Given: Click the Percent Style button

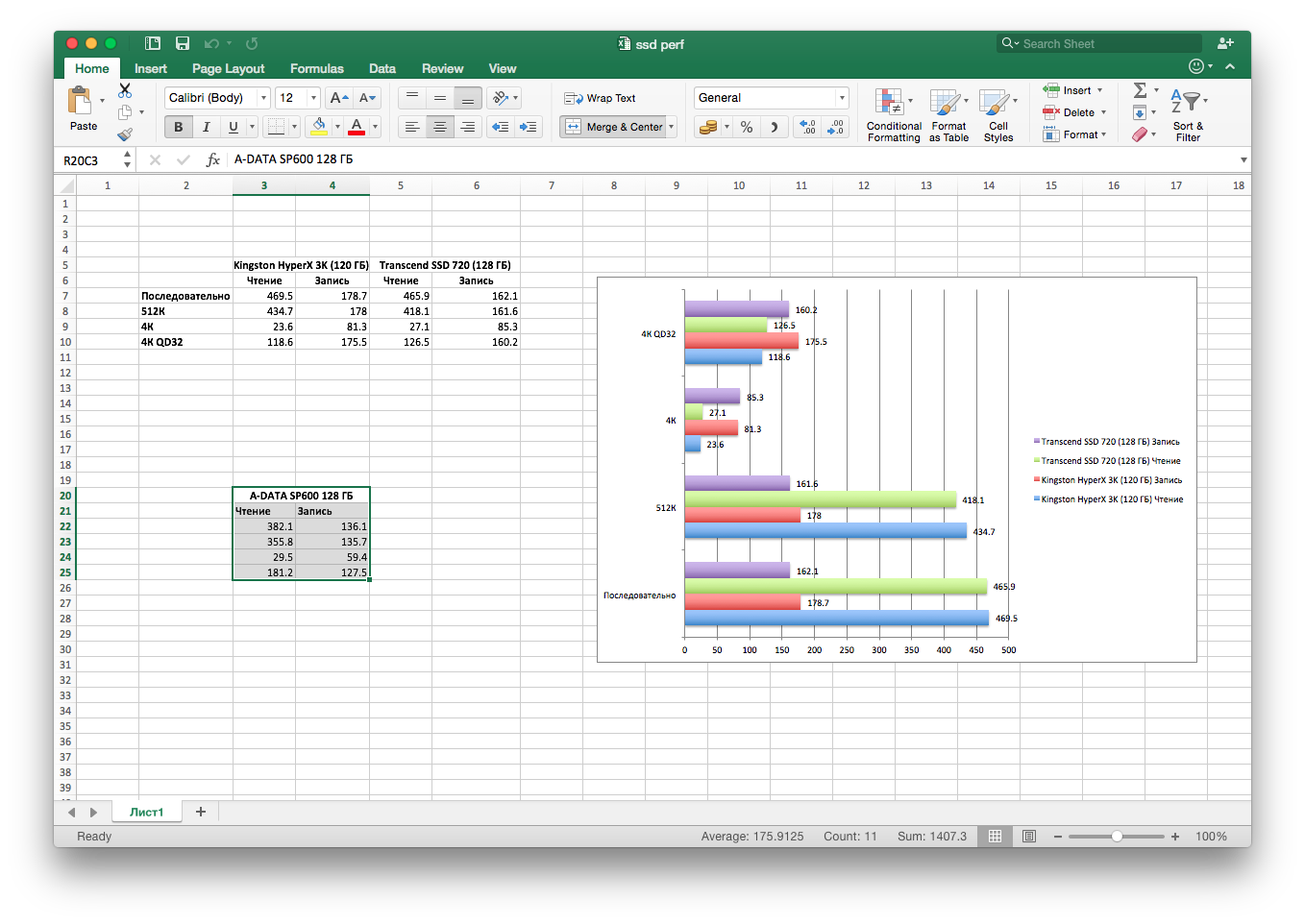Looking at the screenshot, I should (x=747, y=127).
